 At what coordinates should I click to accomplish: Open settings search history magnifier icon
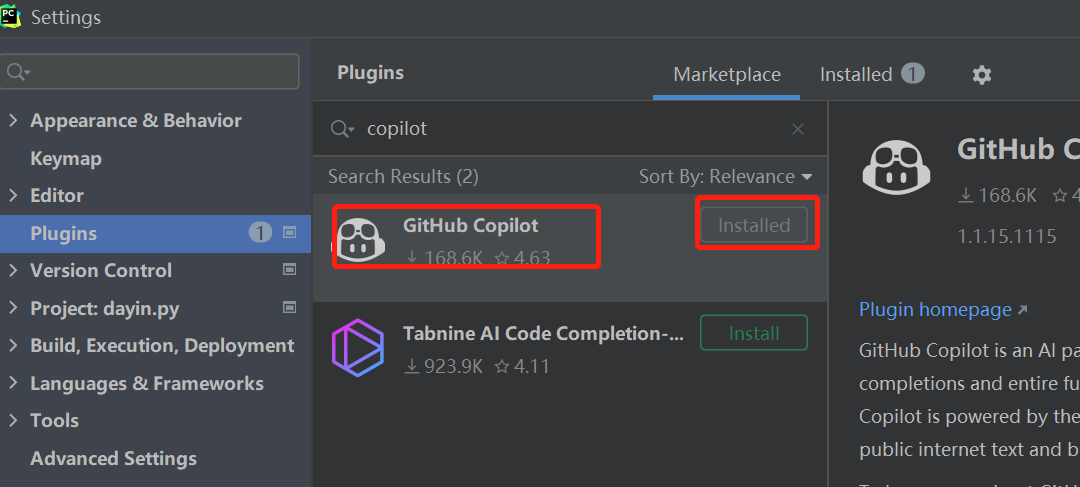tap(19, 72)
